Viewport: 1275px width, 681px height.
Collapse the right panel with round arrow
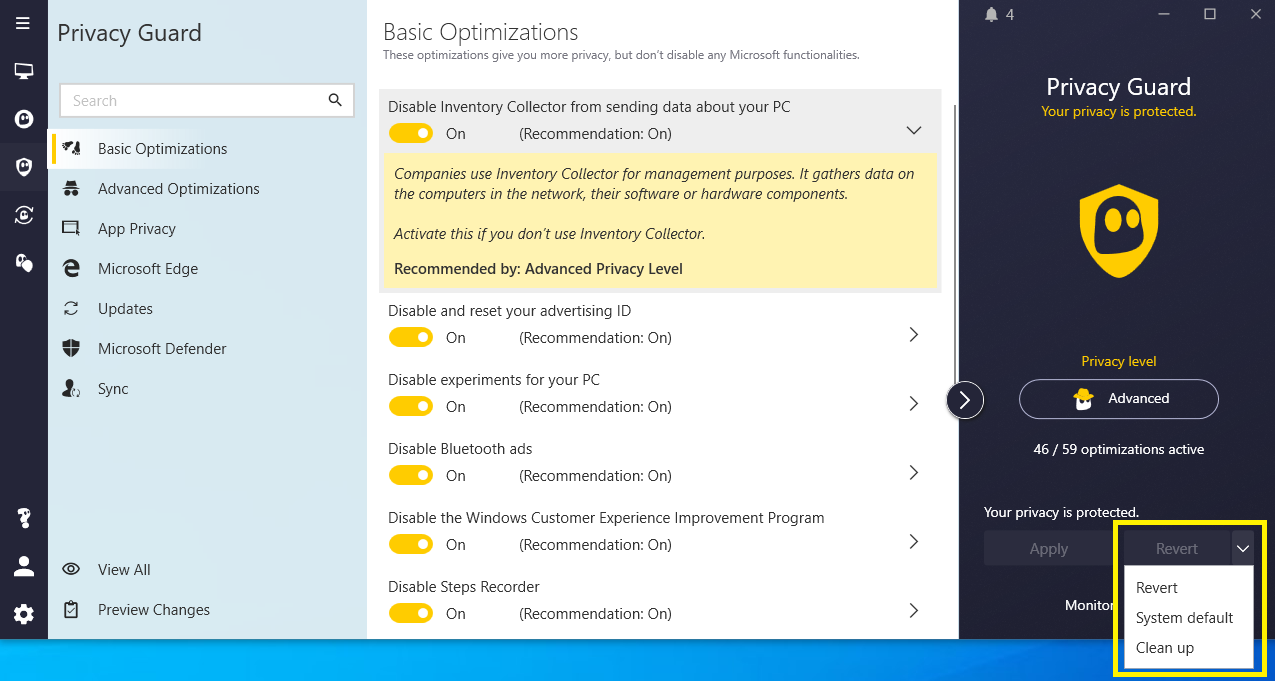tap(965, 400)
